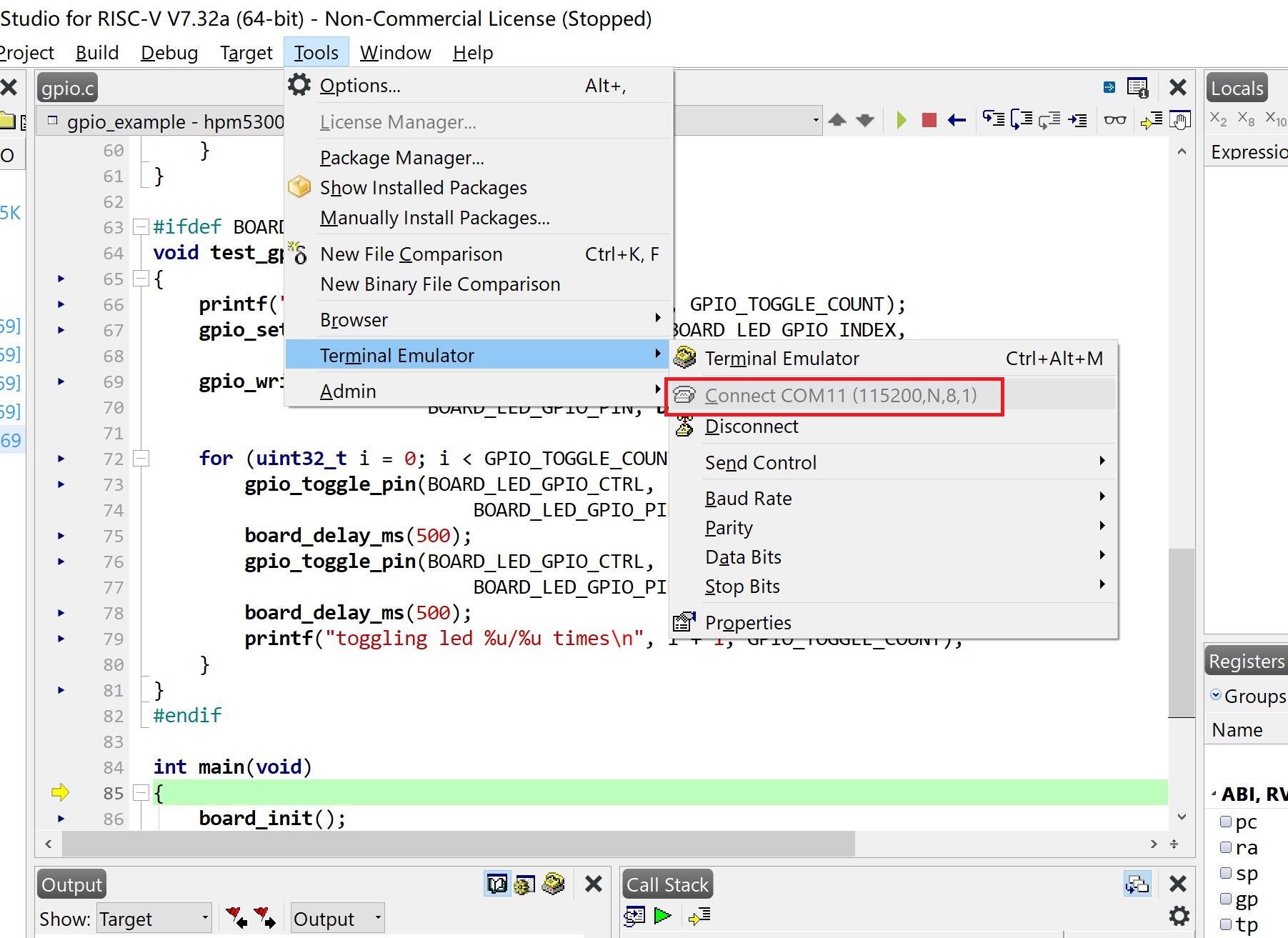Toggle the tp register checkbox
1288x938 pixels.
pos(1226,924)
